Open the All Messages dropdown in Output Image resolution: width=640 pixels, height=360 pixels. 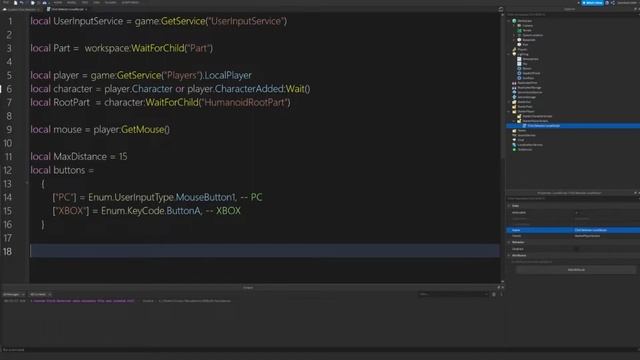14,294
